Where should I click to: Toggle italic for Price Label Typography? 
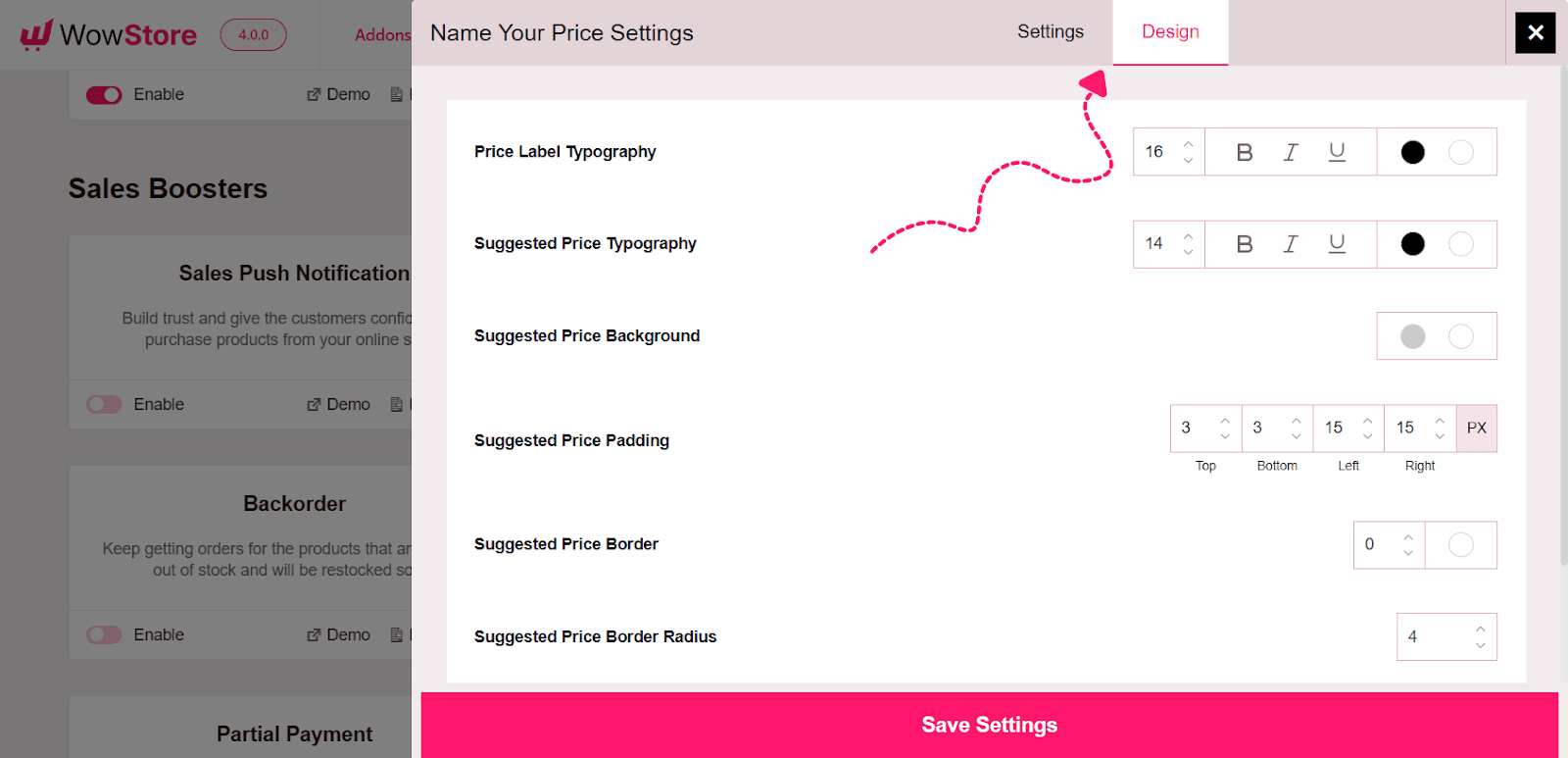(x=1291, y=152)
